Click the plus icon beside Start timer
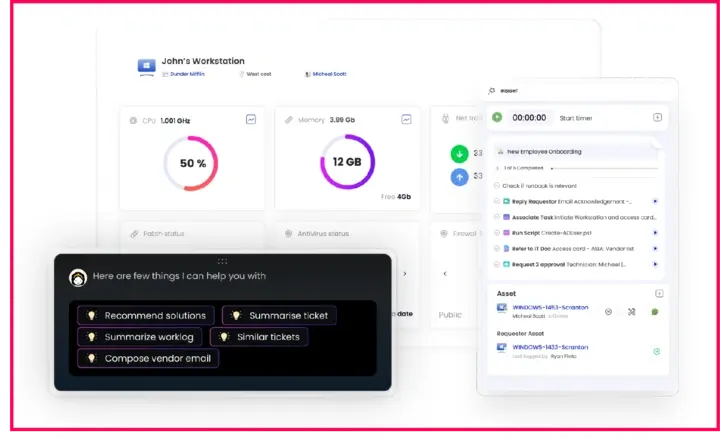This screenshot has height=446, width=720. [657, 118]
